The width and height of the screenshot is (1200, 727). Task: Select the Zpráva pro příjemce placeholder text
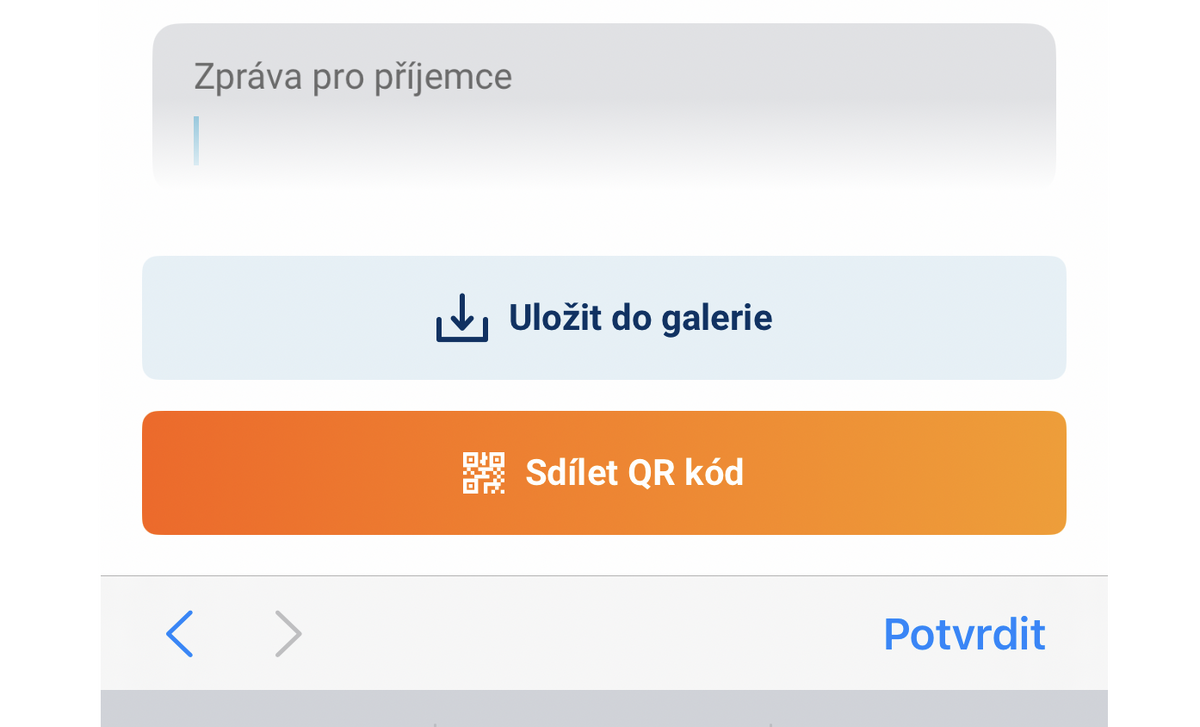pyautogui.click(x=351, y=76)
